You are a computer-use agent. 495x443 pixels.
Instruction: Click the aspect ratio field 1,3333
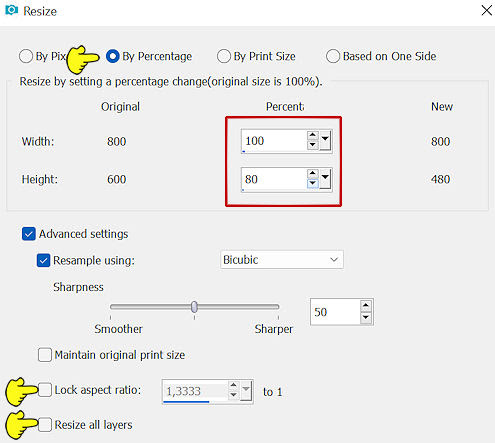[x=195, y=391]
